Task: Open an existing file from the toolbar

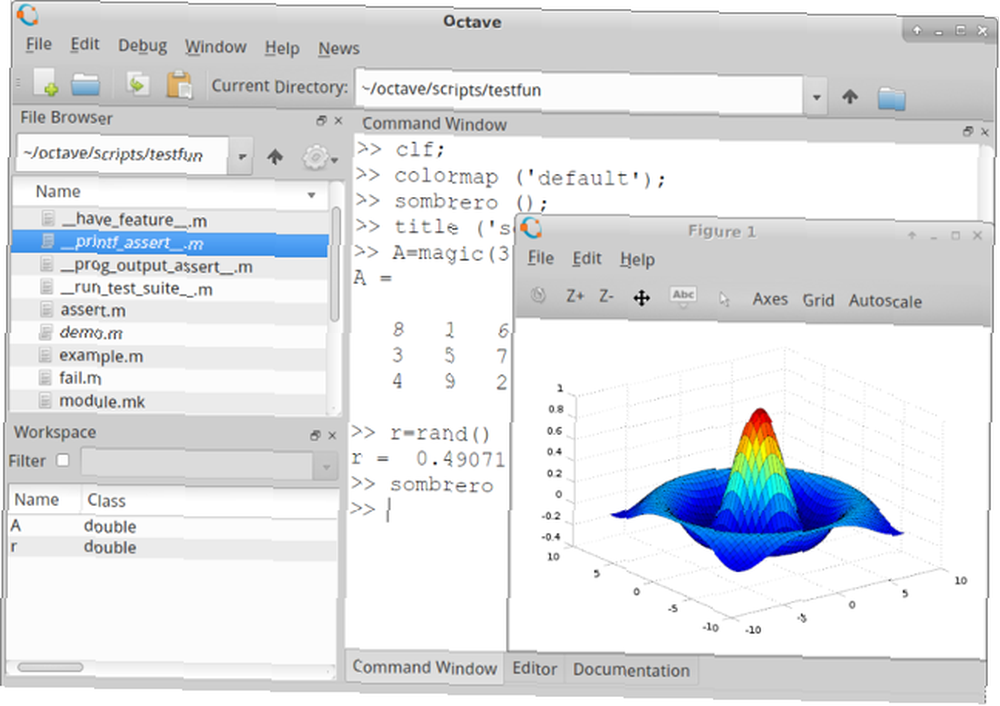Action: pos(85,84)
